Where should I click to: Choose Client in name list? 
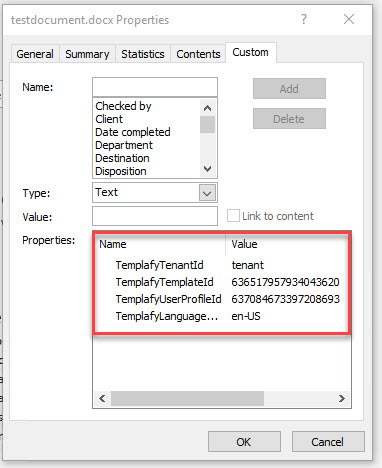point(109,119)
